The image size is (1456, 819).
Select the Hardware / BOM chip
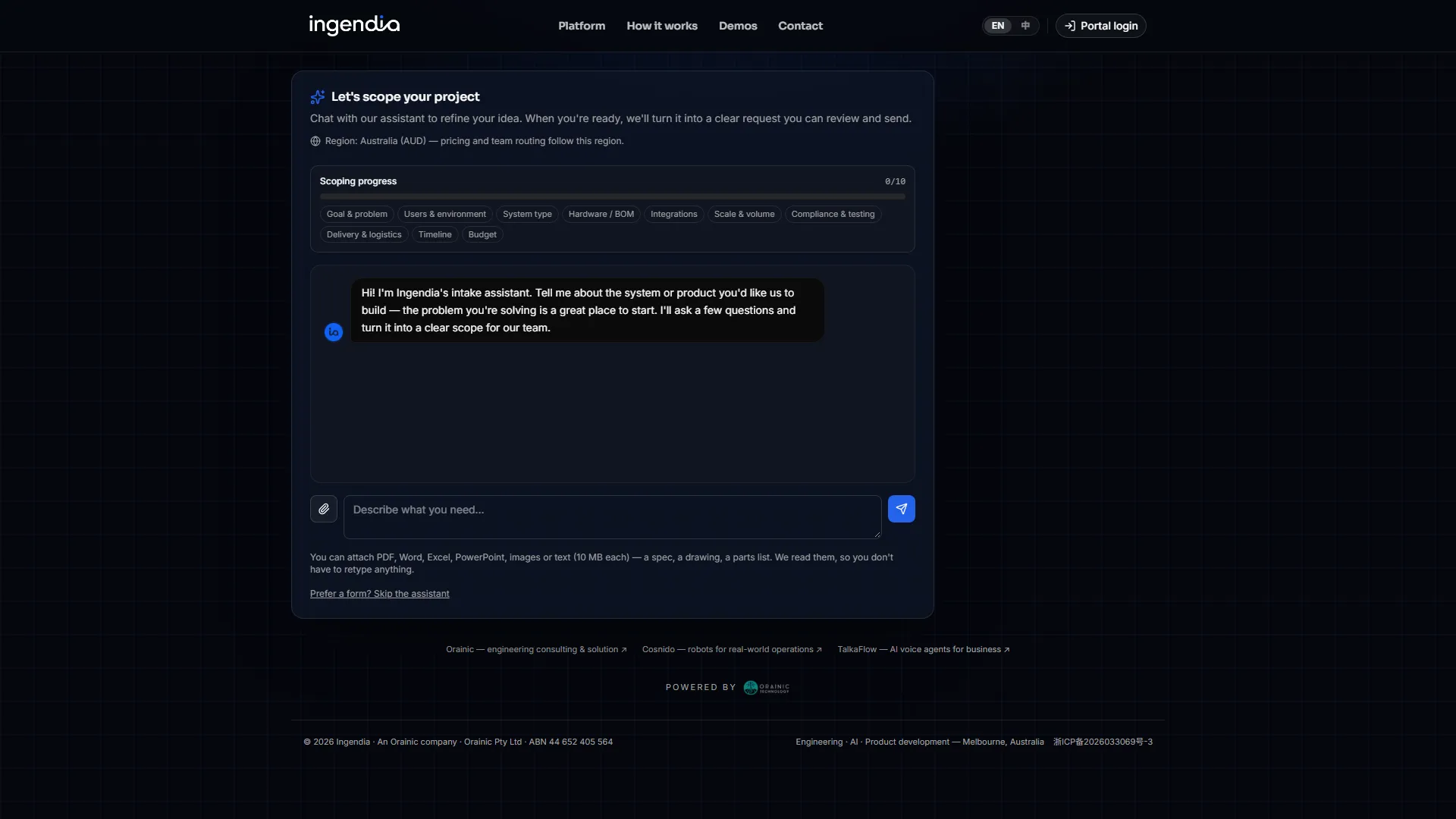click(x=601, y=215)
